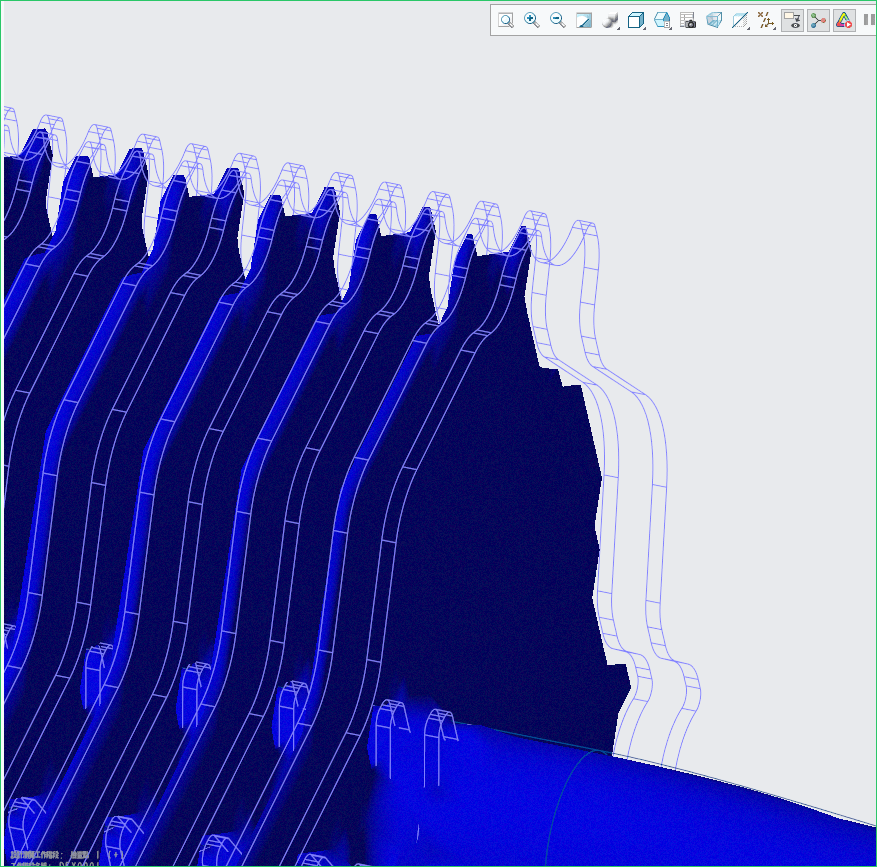
Task: Click the [+] marker in status text
Action: coord(114,855)
